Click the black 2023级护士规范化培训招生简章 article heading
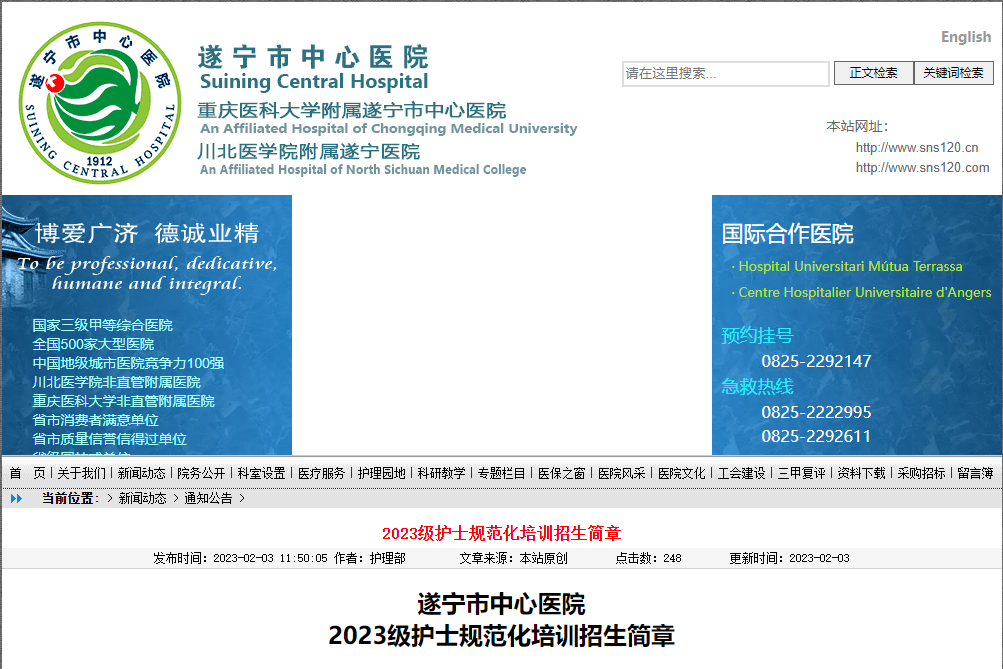This screenshot has width=1003, height=669. (x=502, y=636)
